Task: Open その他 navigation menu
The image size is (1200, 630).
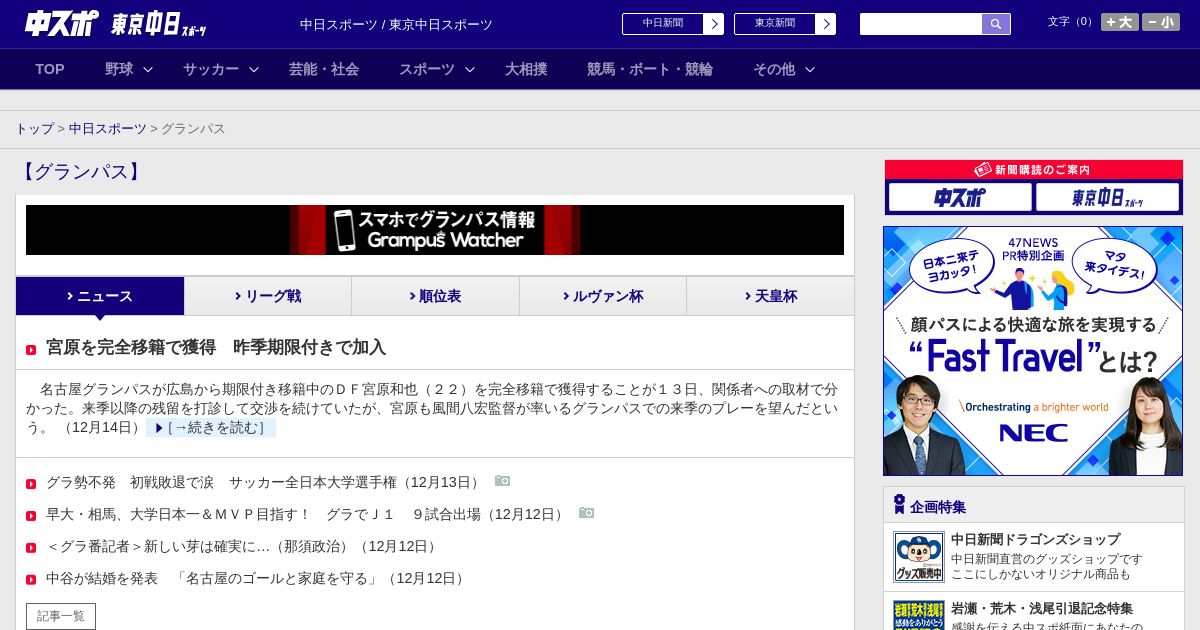Action: pyautogui.click(x=774, y=69)
